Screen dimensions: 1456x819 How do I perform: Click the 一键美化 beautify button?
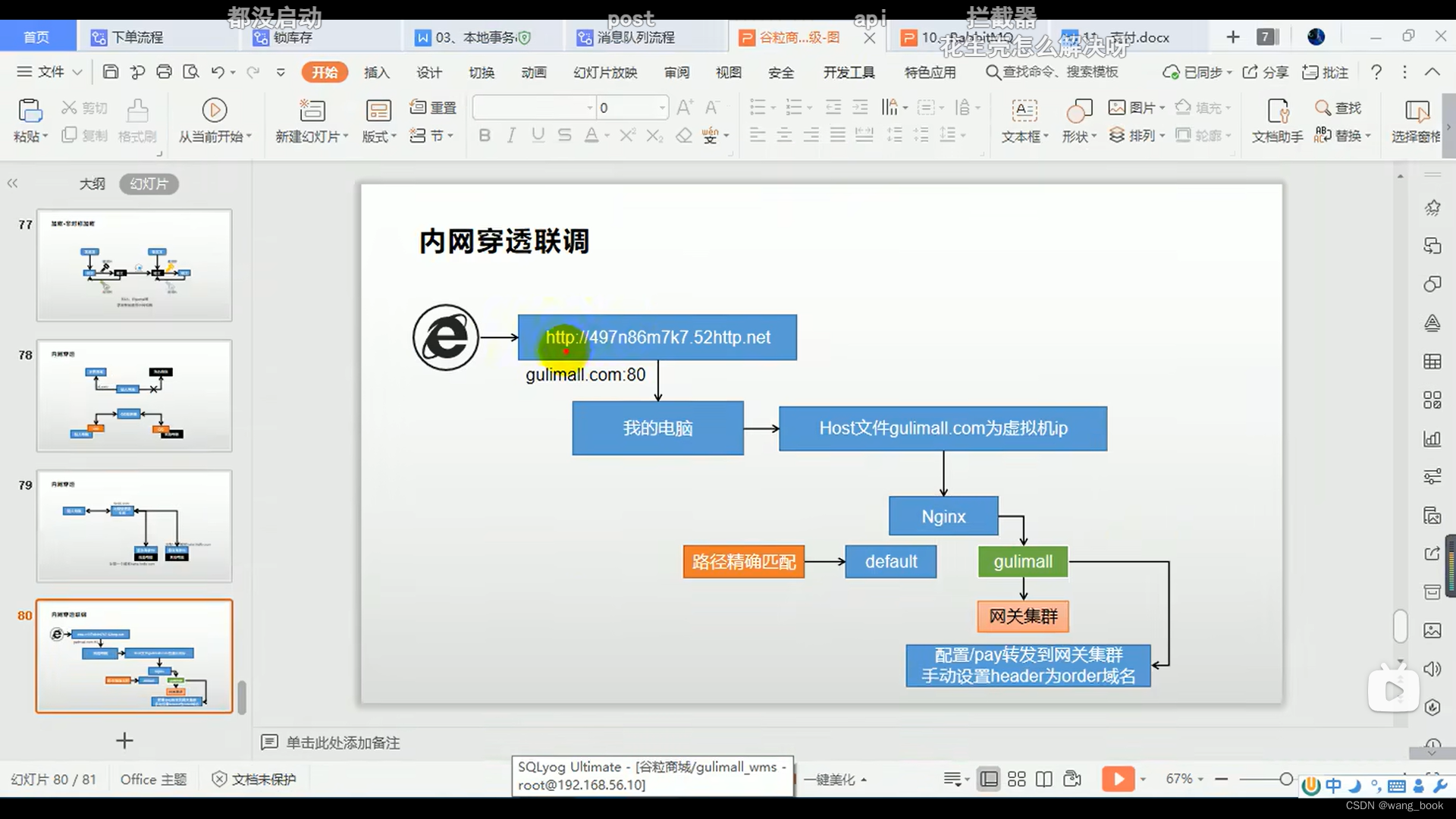point(834,779)
